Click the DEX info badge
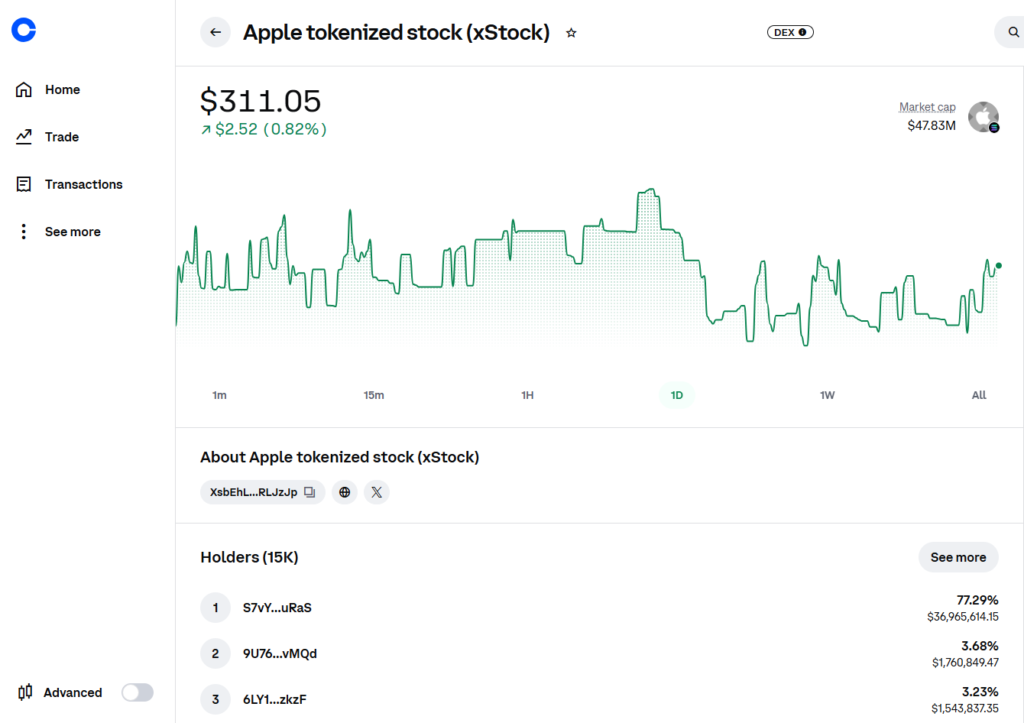The image size is (1024, 723). click(790, 32)
